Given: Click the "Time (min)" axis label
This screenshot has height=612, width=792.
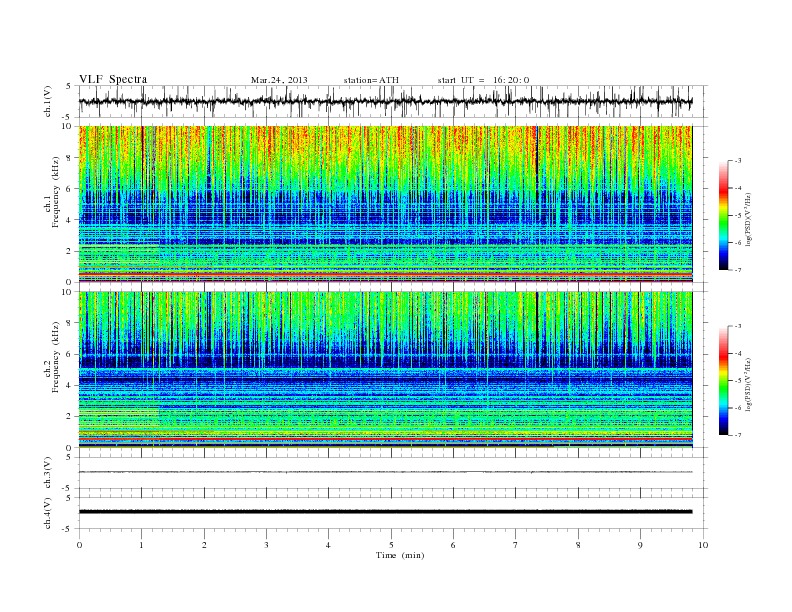Looking at the screenshot, I should pyautogui.click(x=400, y=555).
